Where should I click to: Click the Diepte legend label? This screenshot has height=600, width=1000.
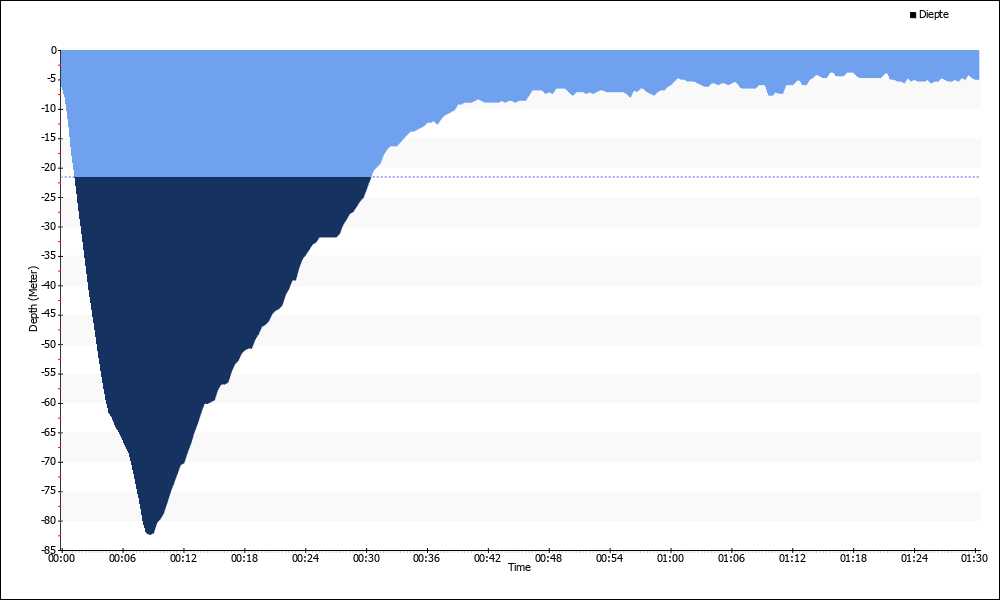click(x=934, y=15)
